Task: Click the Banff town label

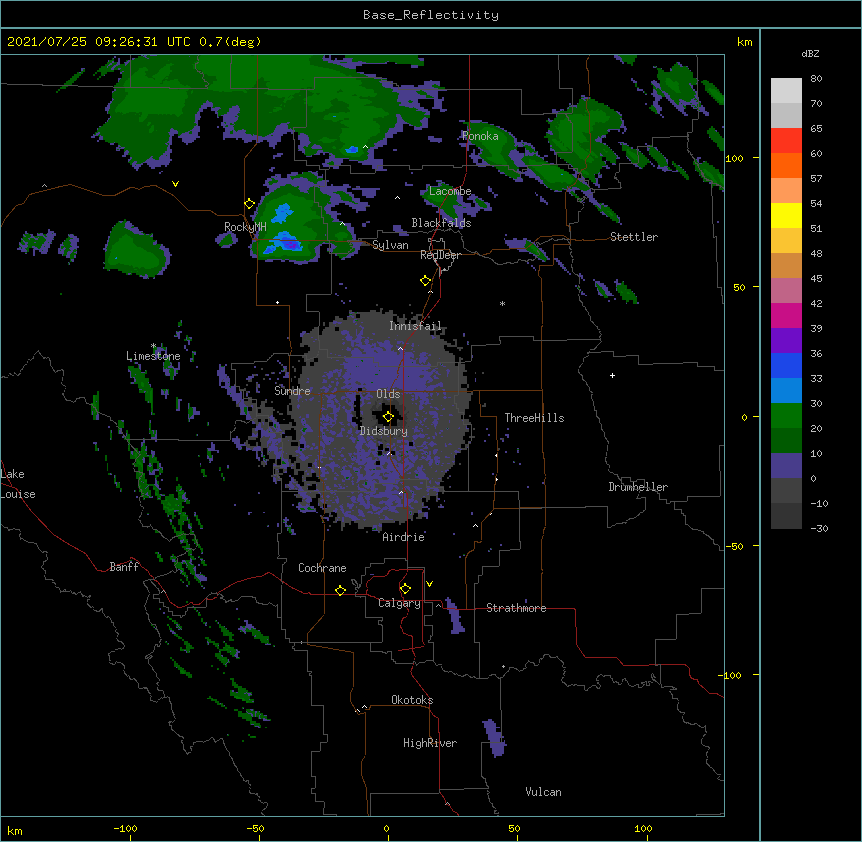Action: (124, 567)
